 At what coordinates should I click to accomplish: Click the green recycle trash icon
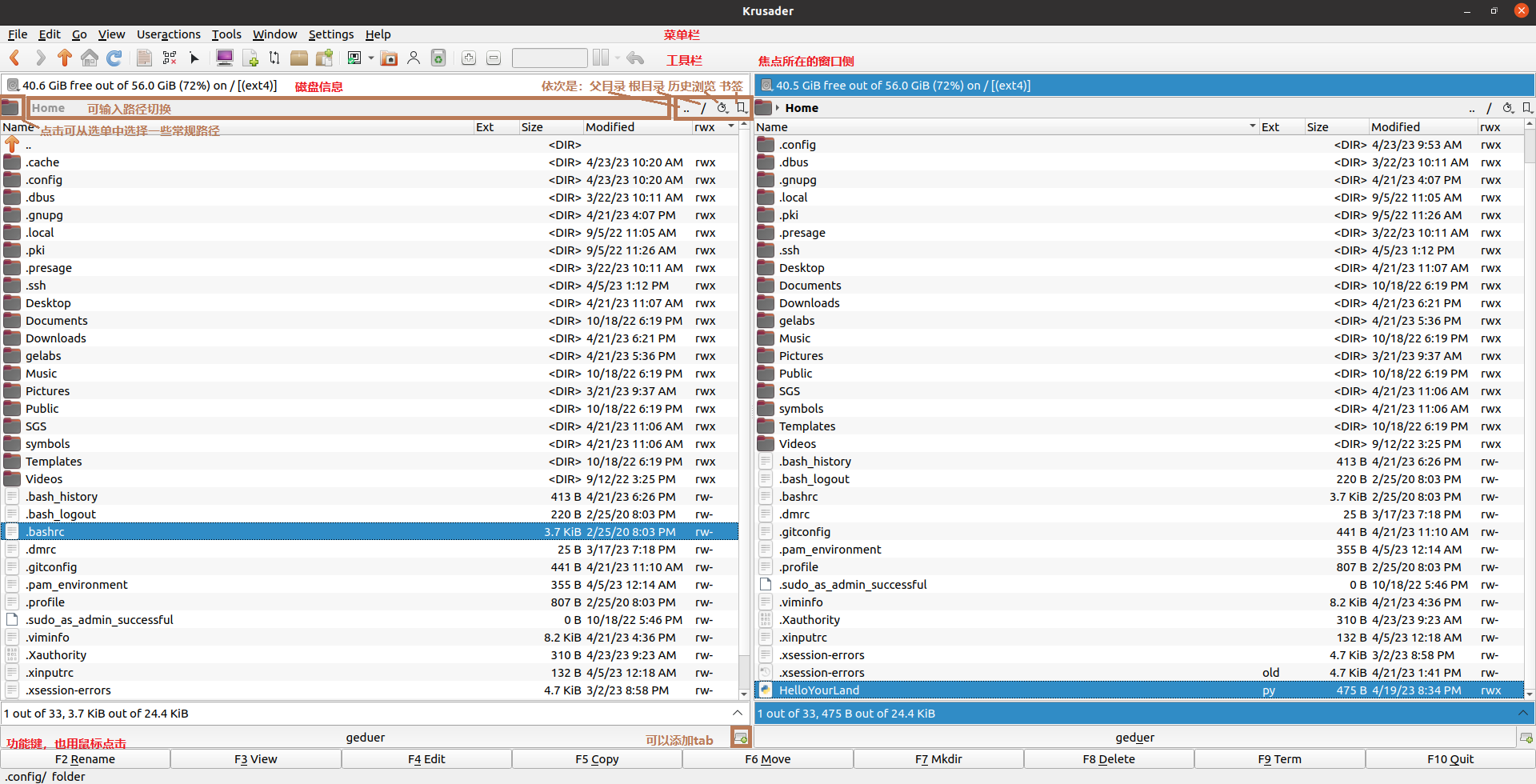[438, 58]
